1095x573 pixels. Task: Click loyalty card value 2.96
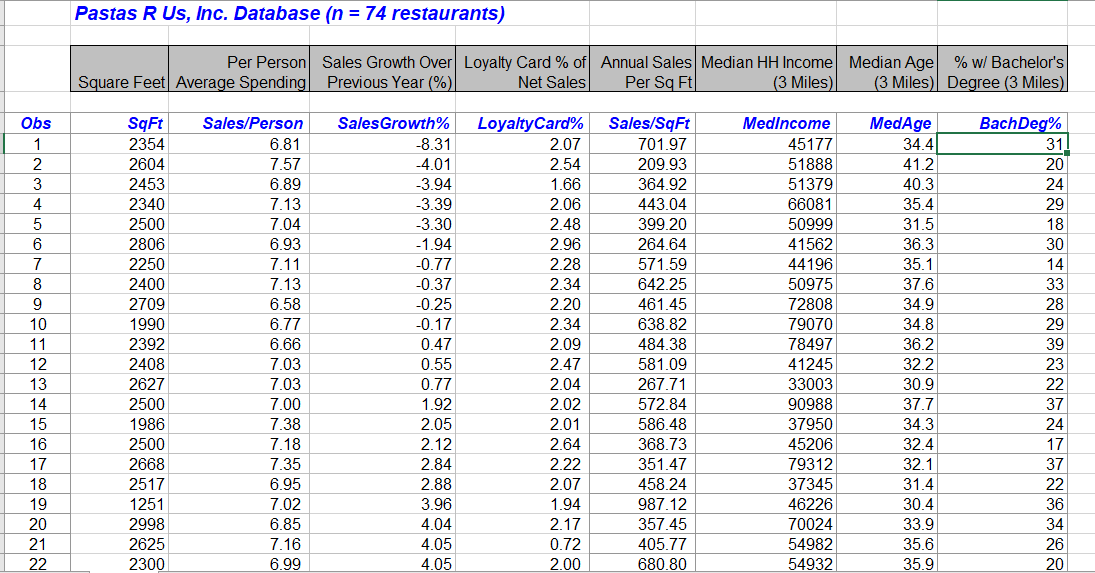click(522, 244)
